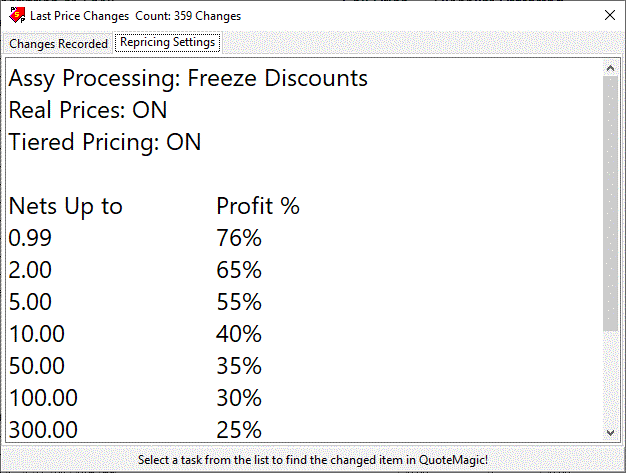Click the vertical scrollbar thumb
Viewport: 626px width, 473px height.
pyautogui.click(x=611, y=200)
